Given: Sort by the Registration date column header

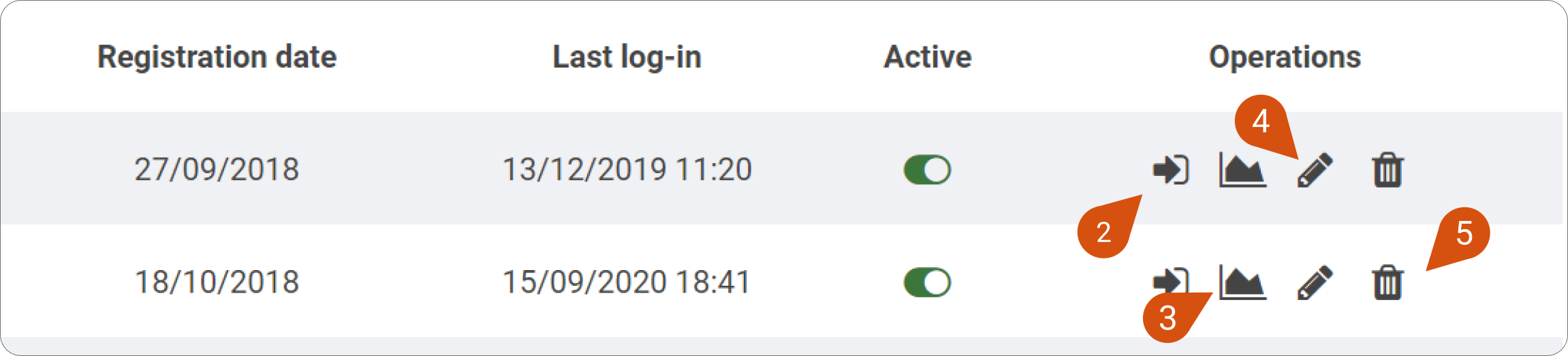Looking at the screenshot, I should tap(217, 57).
